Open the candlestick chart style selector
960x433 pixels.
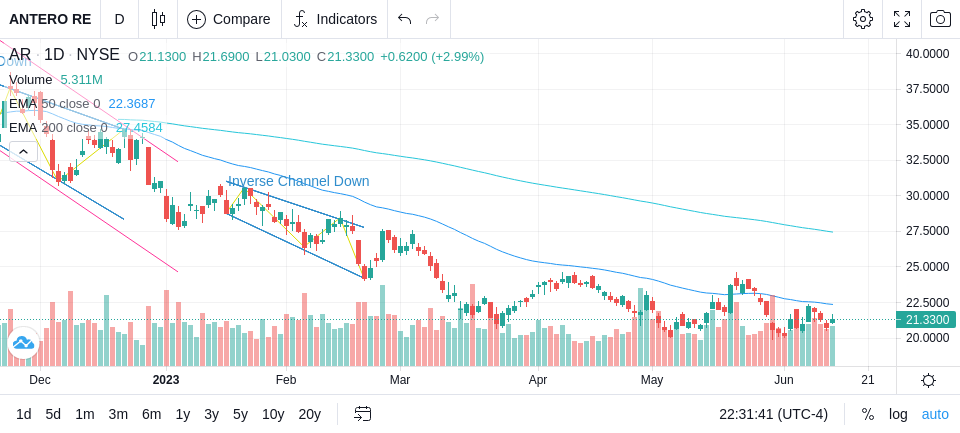coord(159,19)
